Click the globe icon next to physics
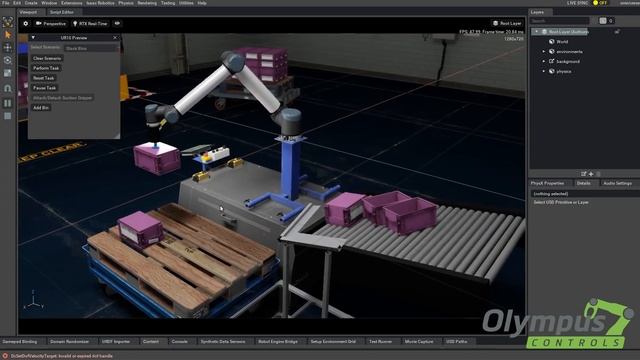640x360 pixels. click(x=551, y=71)
